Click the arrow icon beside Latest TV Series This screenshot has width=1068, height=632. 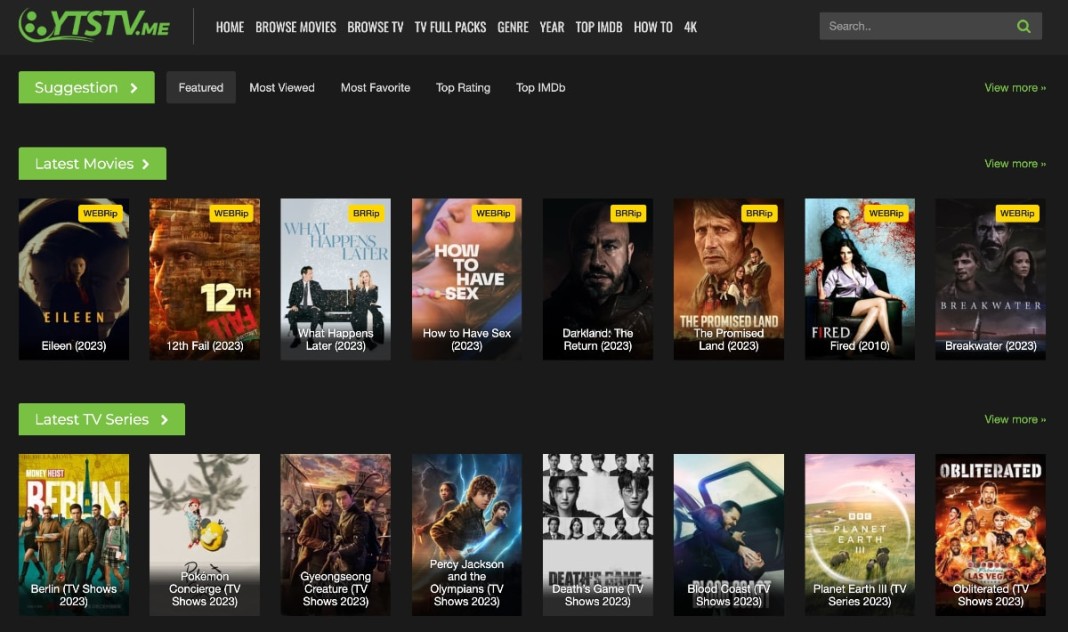166,419
